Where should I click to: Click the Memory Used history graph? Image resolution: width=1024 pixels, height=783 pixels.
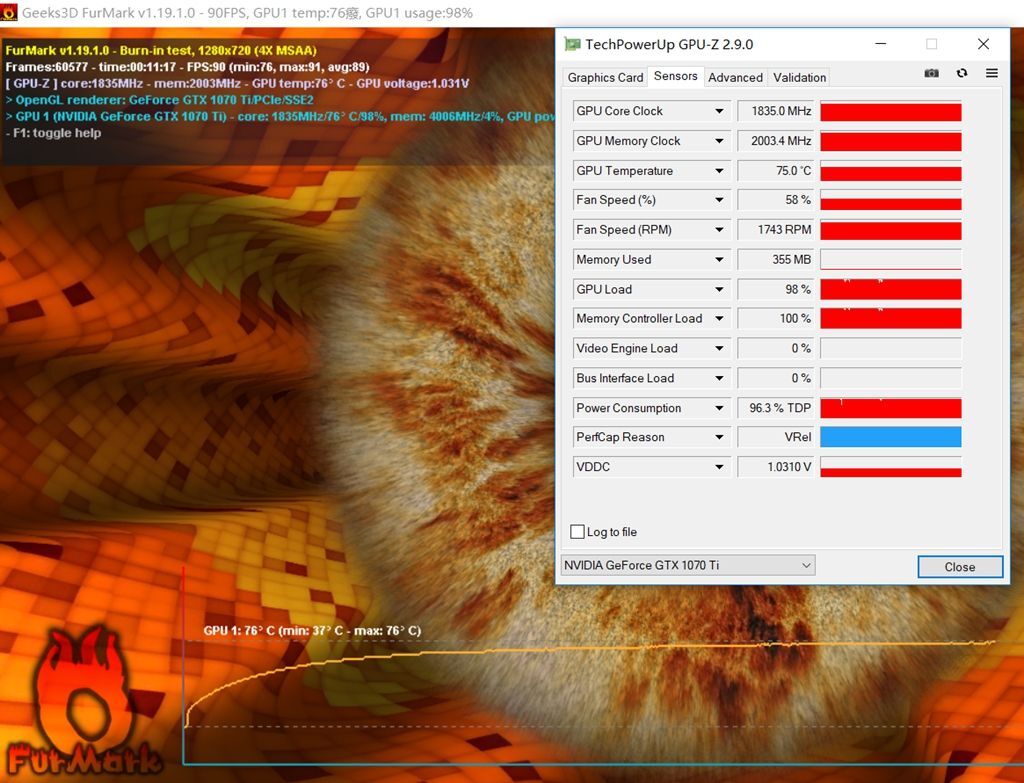891,260
